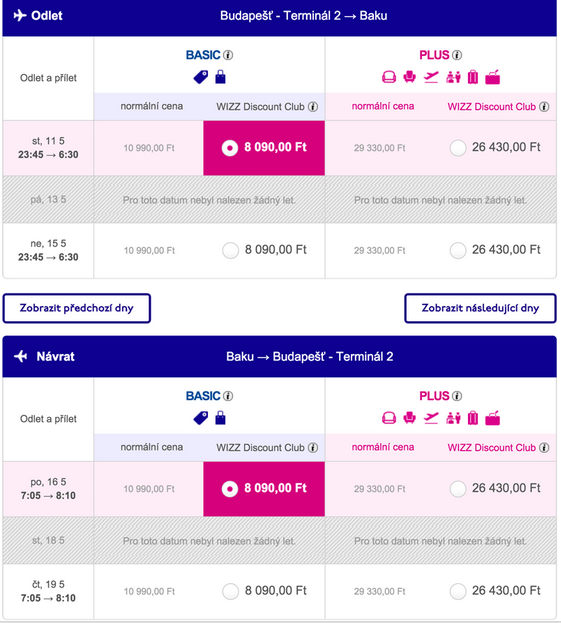Viewport: 561px width, 623px height.
Task: Click the small bag icon under outbound BASIC
Action: [x=221, y=77]
